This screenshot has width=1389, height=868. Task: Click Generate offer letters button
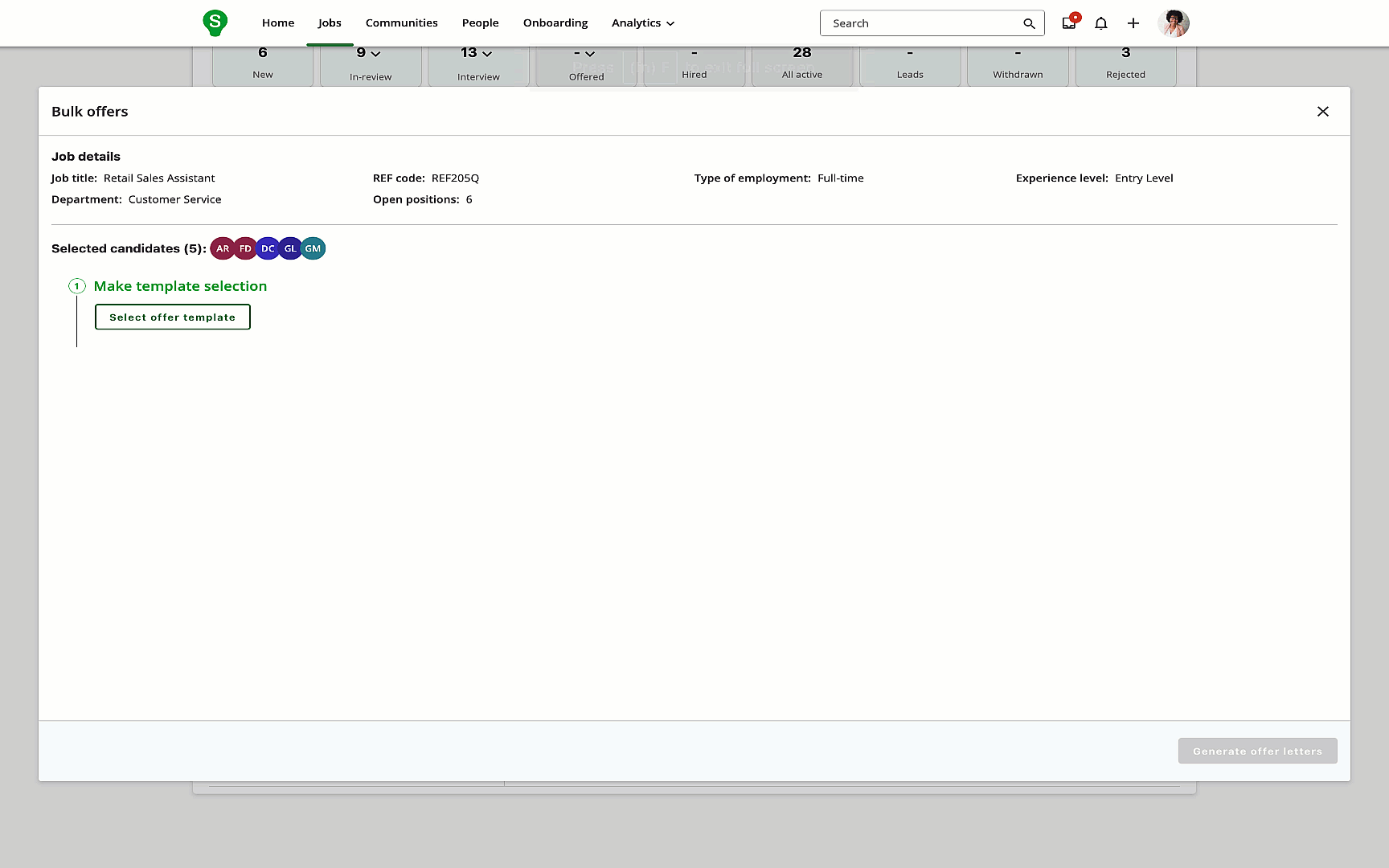click(1257, 751)
